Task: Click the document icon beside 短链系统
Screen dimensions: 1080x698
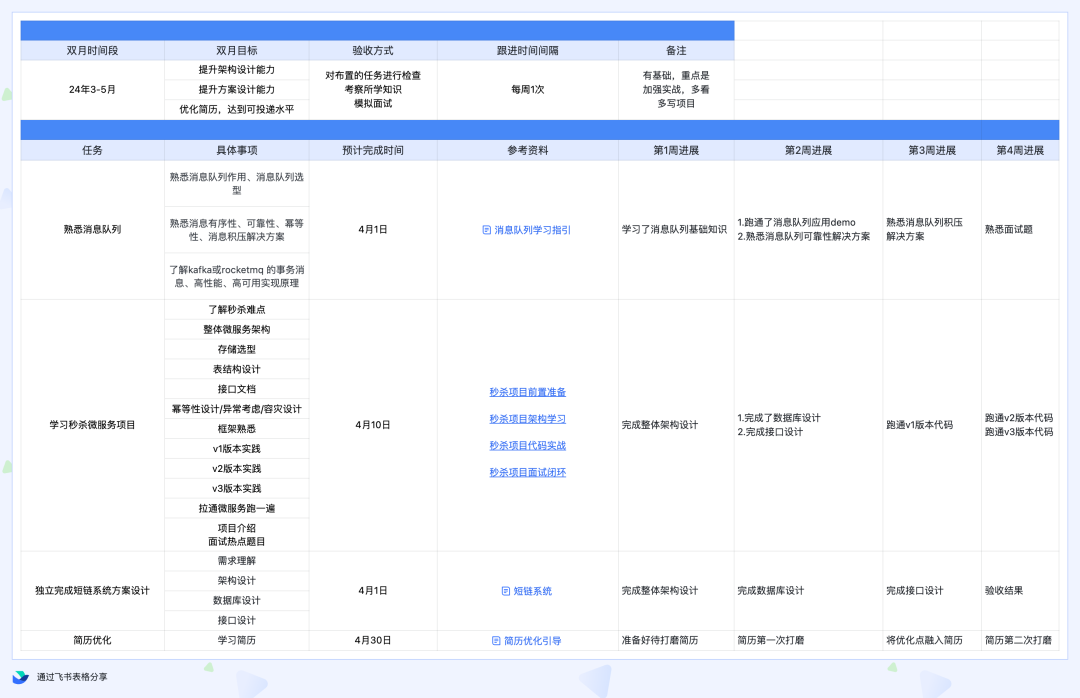Action: coord(506,591)
